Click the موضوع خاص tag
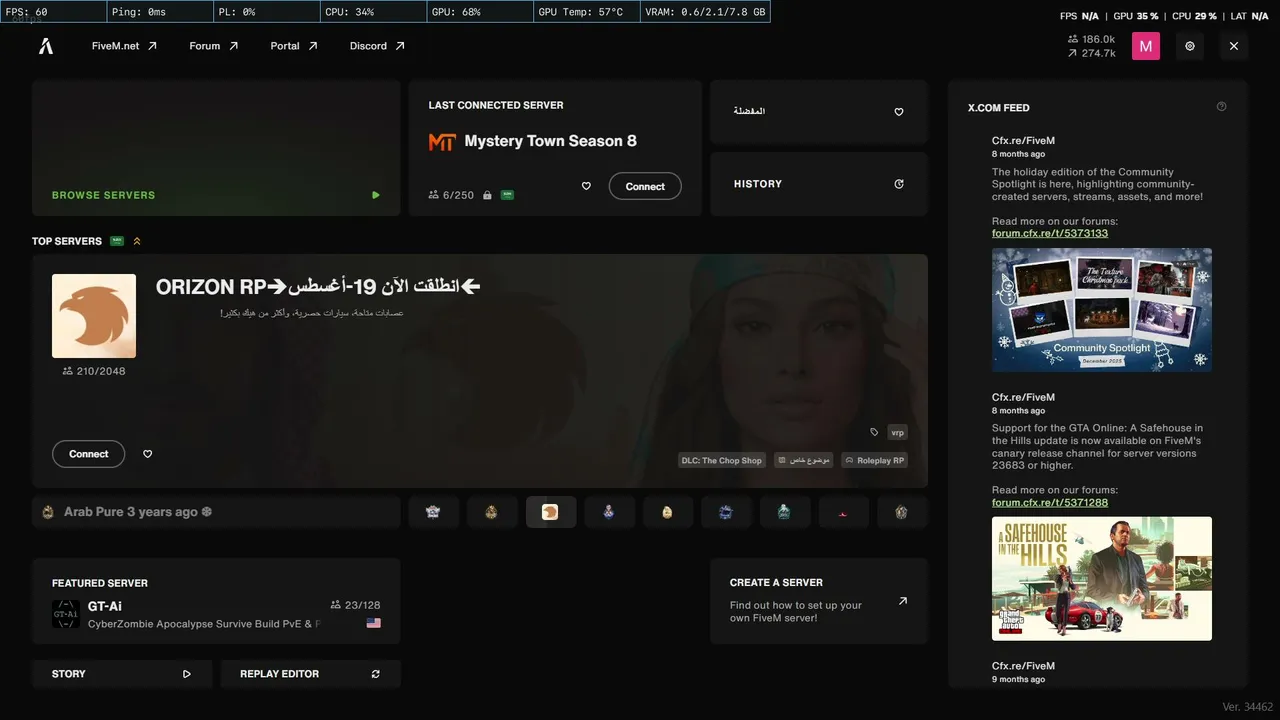This screenshot has width=1280, height=720. [804, 461]
